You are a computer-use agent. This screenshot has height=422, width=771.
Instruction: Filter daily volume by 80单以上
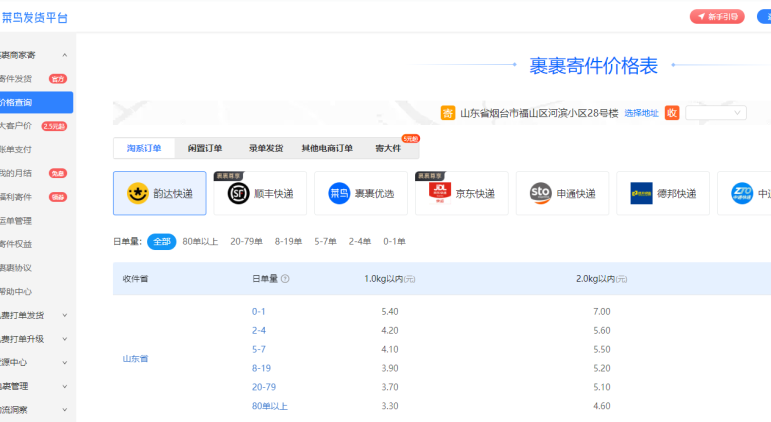click(200, 241)
